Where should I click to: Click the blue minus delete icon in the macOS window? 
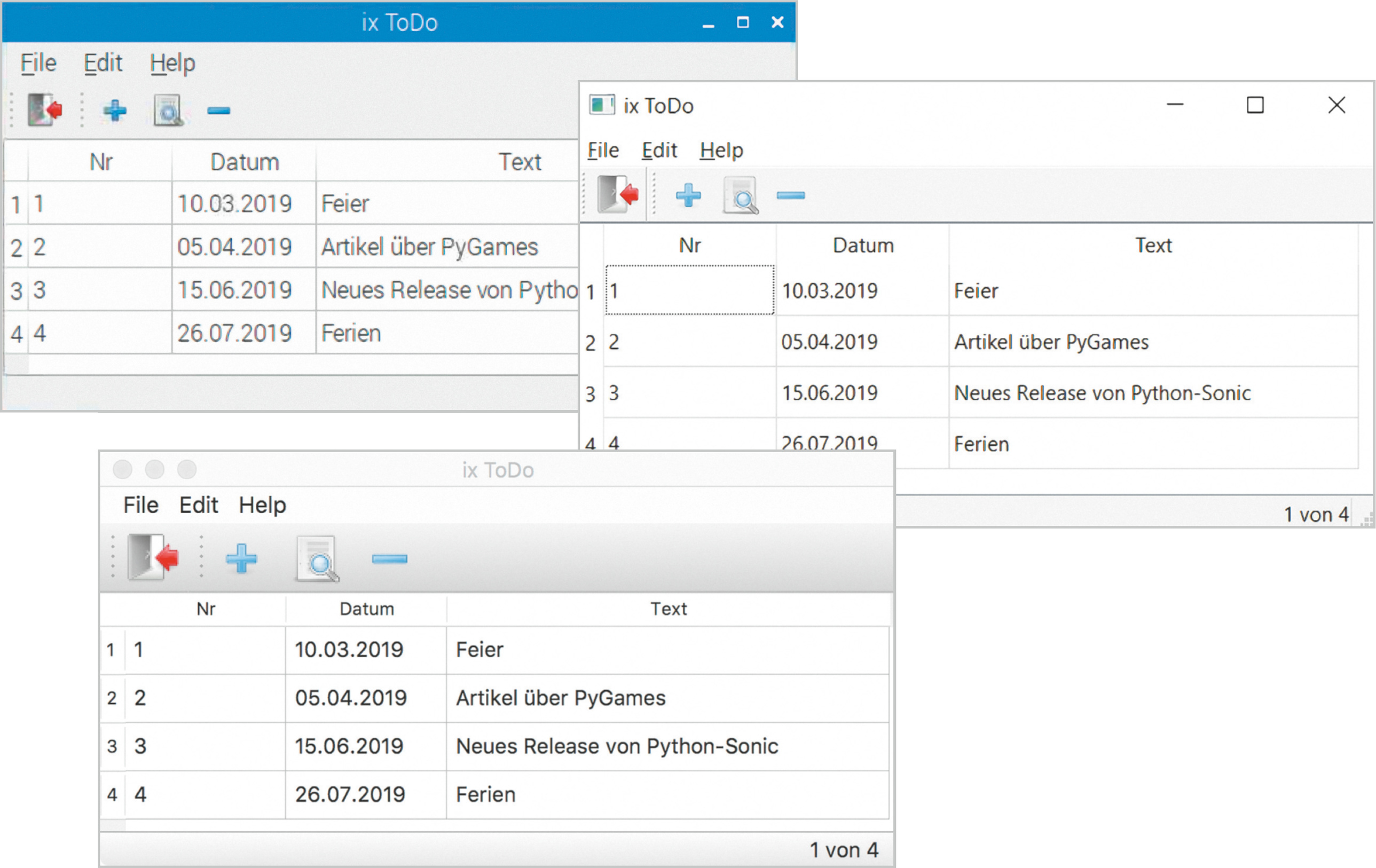(x=389, y=558)
